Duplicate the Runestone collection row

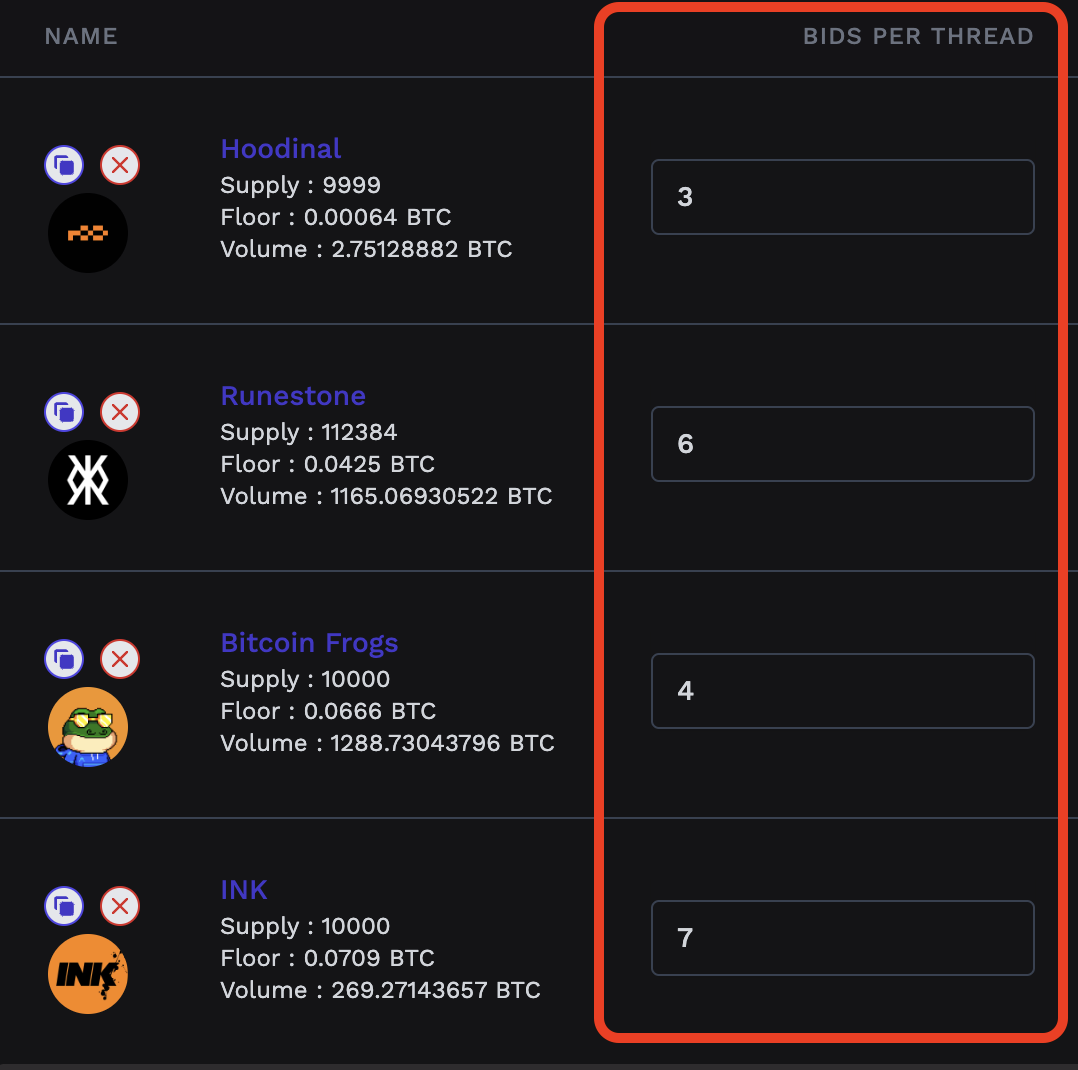(x=64, y=411)
